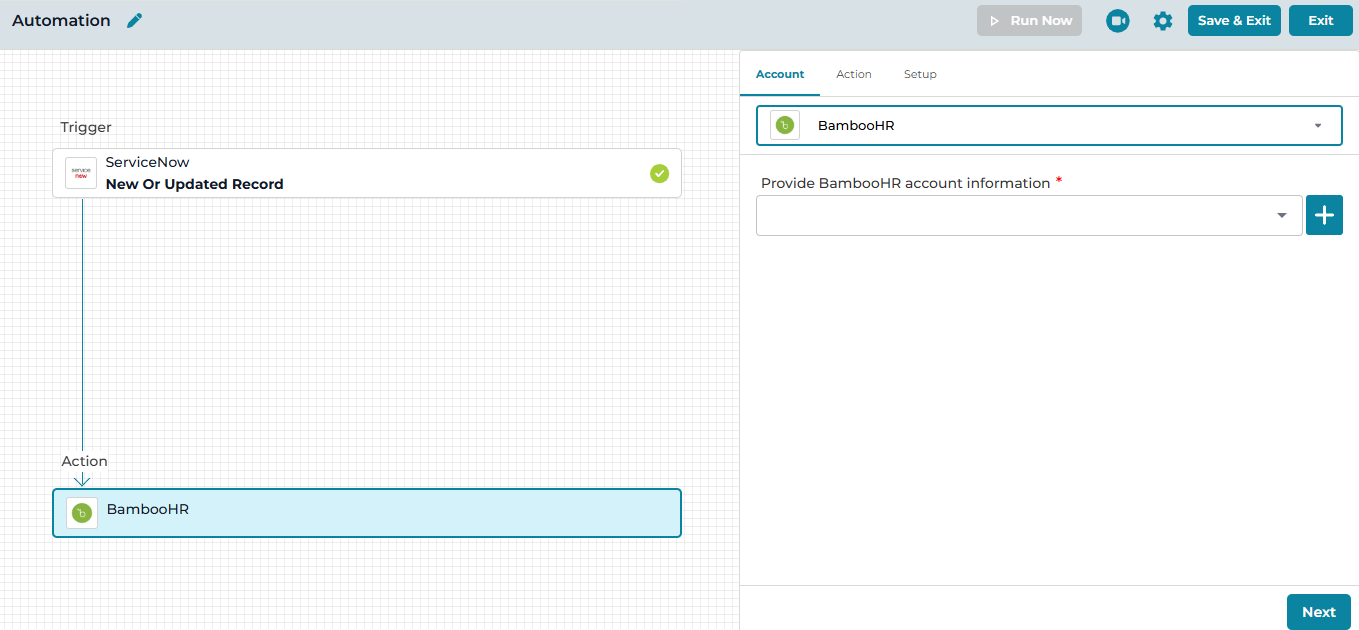Click Provide BambooHR account information label
Image resolution: width=1359 pixels, height=630 pixels.
pos(906,183)
